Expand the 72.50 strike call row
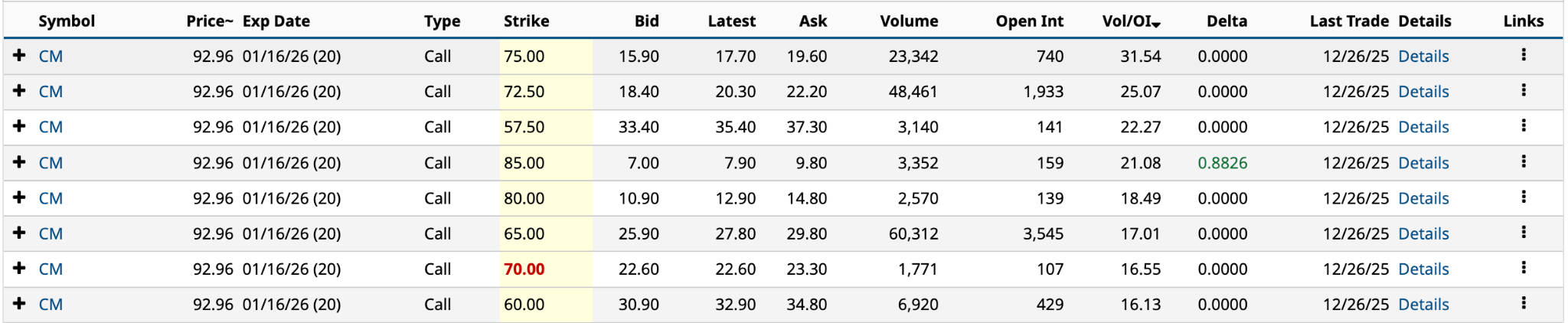 [20, 91]
